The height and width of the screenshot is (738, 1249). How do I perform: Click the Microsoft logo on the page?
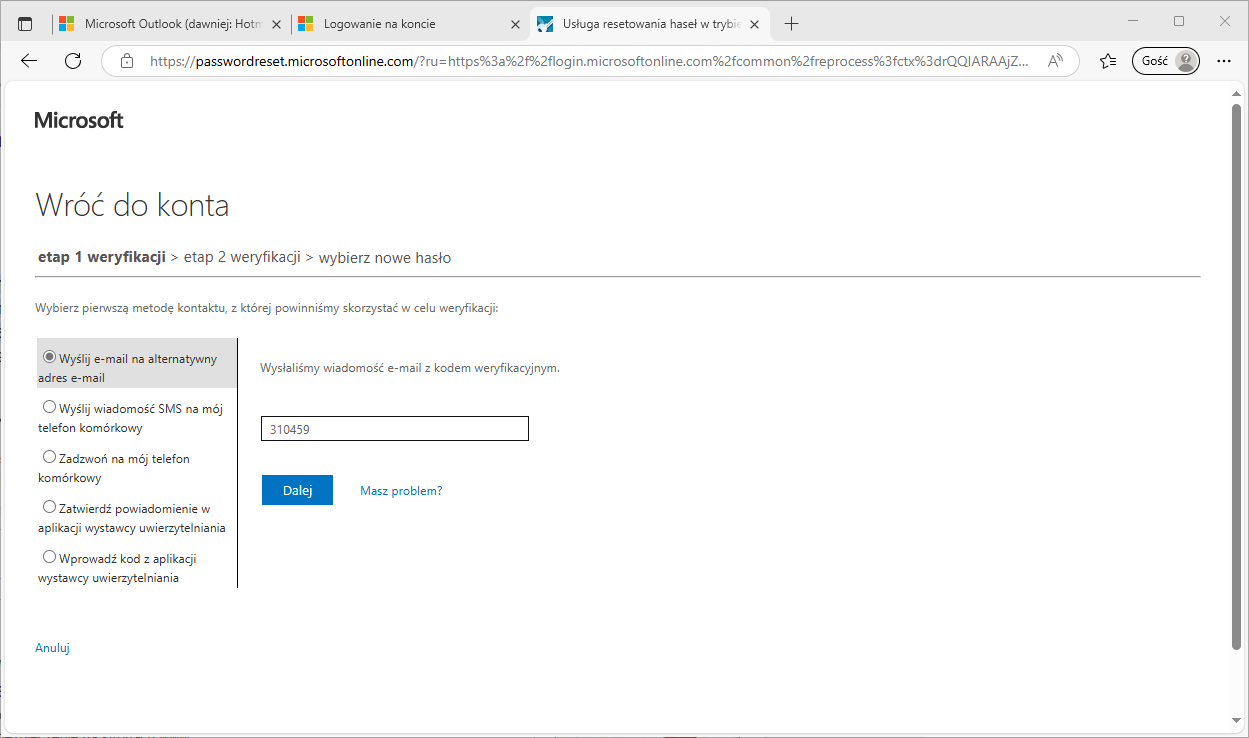(x=79, y=120)
